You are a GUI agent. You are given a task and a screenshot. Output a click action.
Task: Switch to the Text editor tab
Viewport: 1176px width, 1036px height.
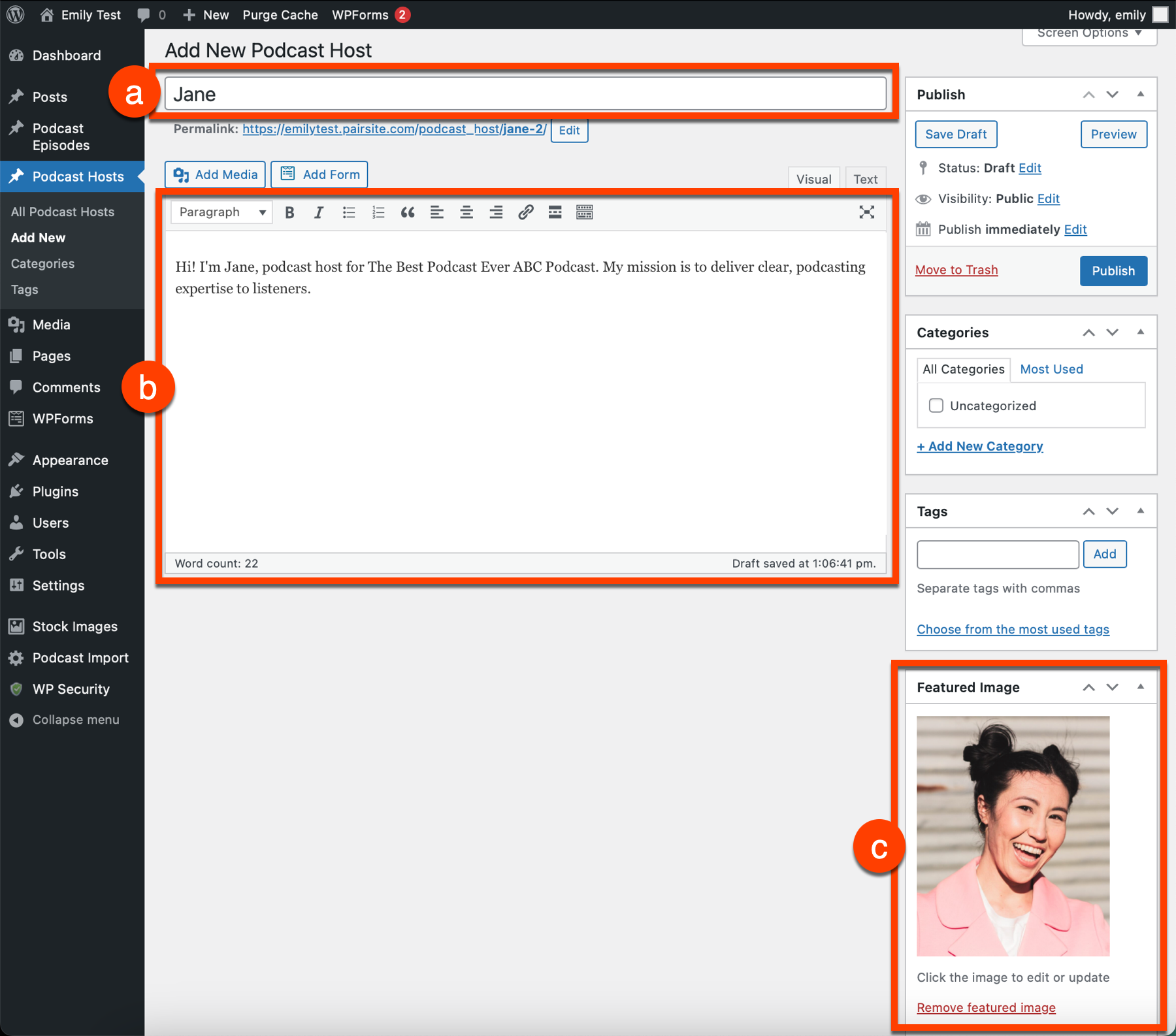(866, 179)
